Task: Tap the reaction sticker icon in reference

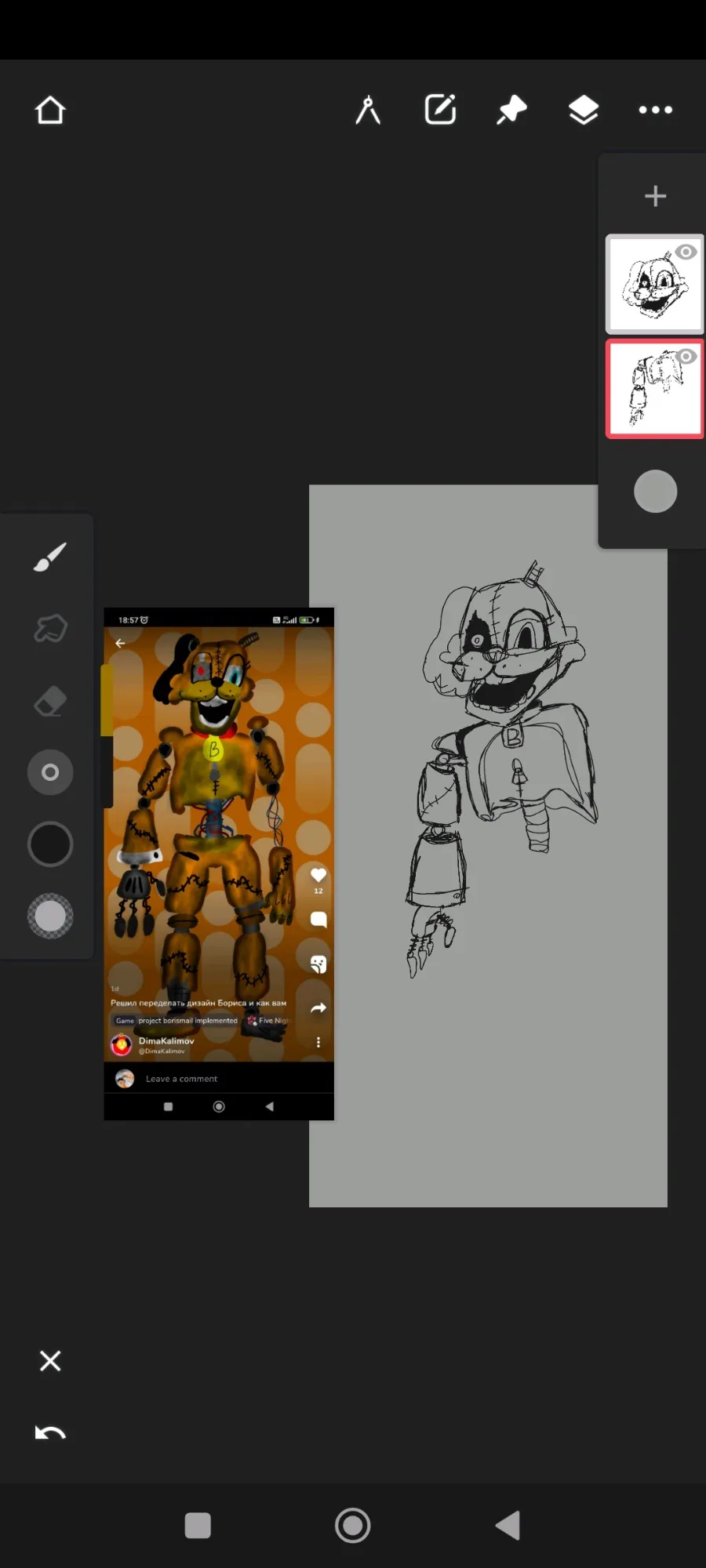Action: click(x=318, y=964)
